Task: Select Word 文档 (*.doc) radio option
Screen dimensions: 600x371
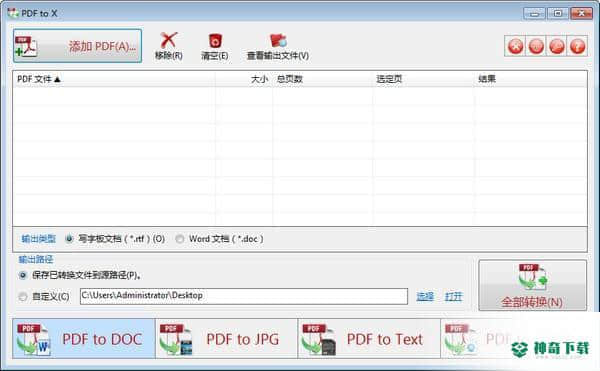Action: [179, 239]
